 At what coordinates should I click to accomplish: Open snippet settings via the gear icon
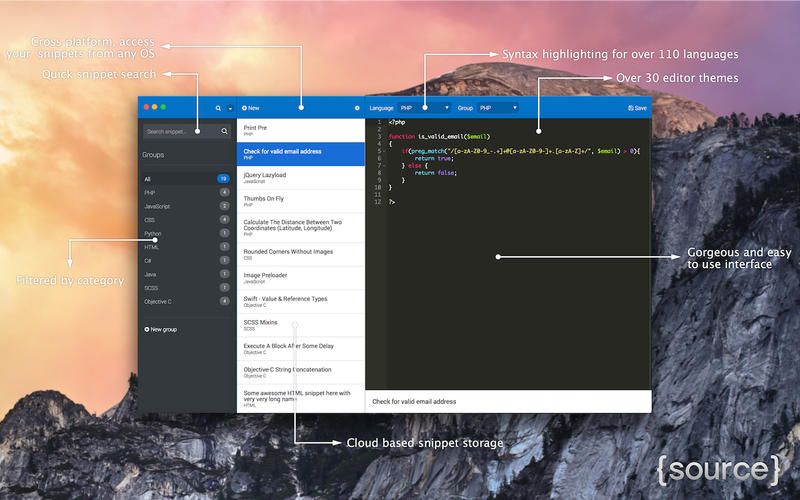(357, 108)
